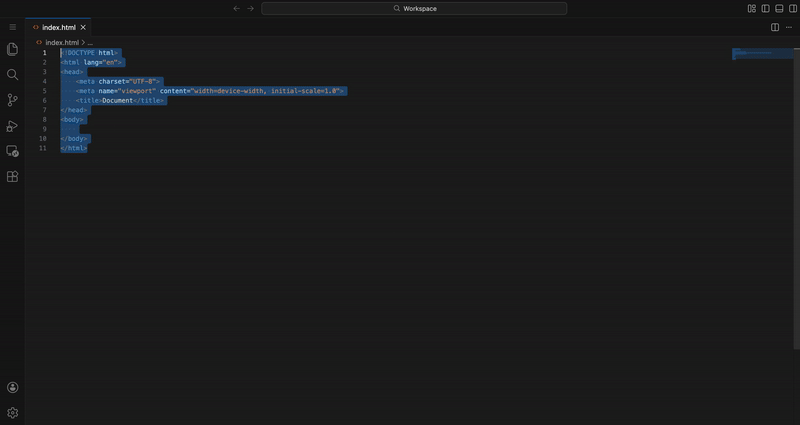Click the meta charset="UTF-8" line

[x=118, y=82]
